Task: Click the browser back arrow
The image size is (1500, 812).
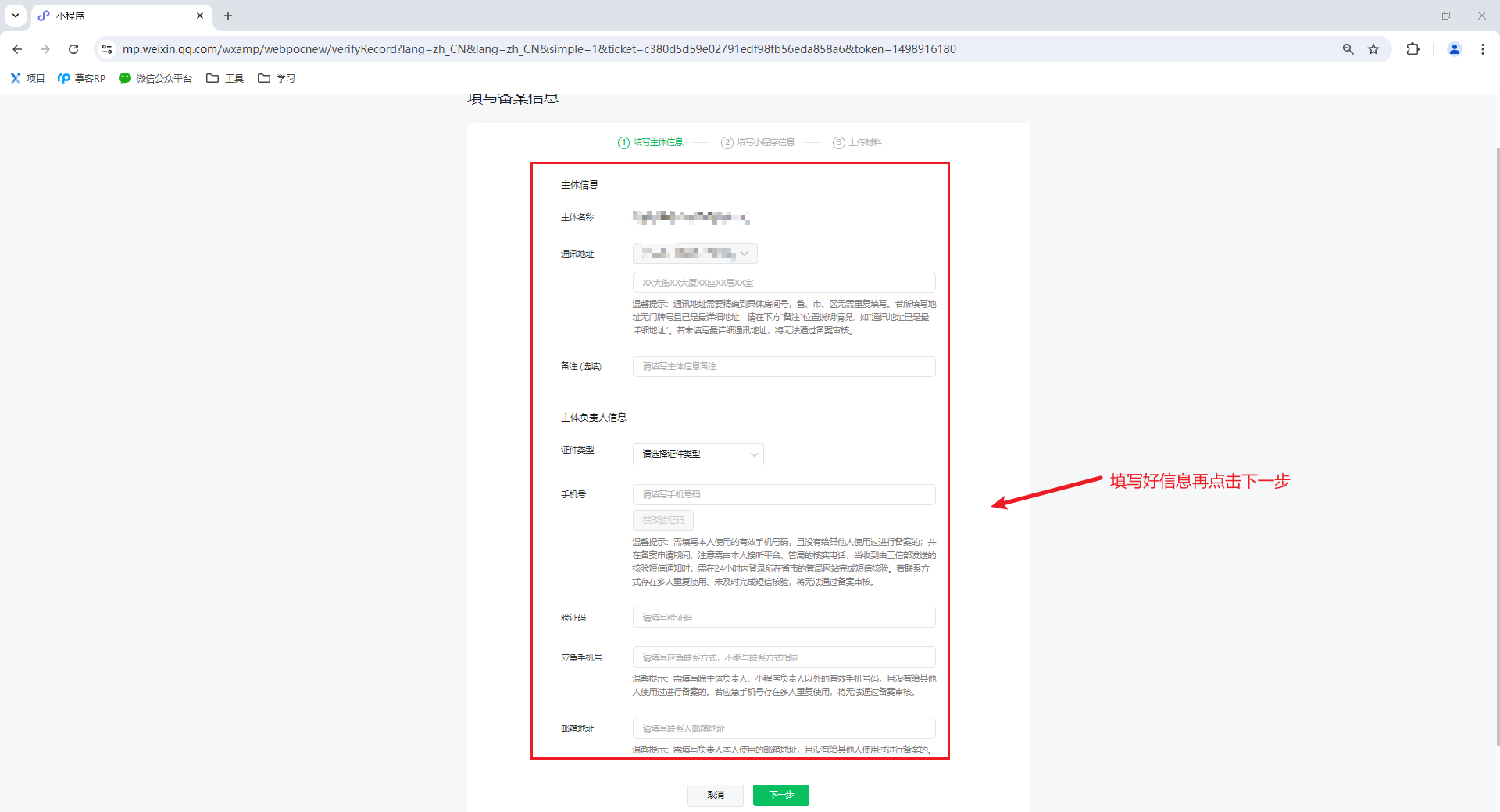Action: [x=17, y=49]
